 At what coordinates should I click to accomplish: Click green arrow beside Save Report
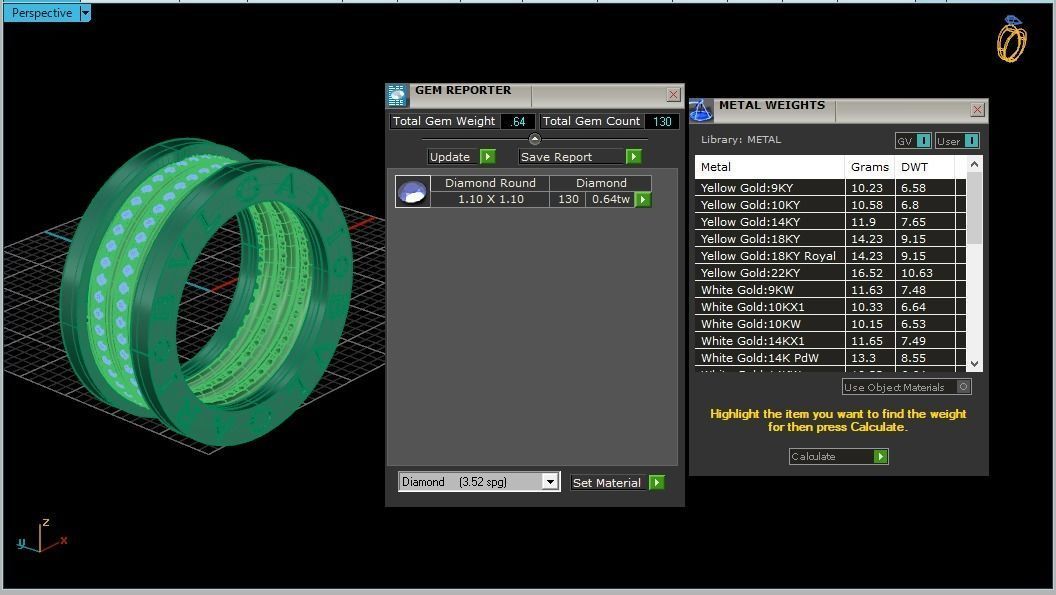coord(633,156)
